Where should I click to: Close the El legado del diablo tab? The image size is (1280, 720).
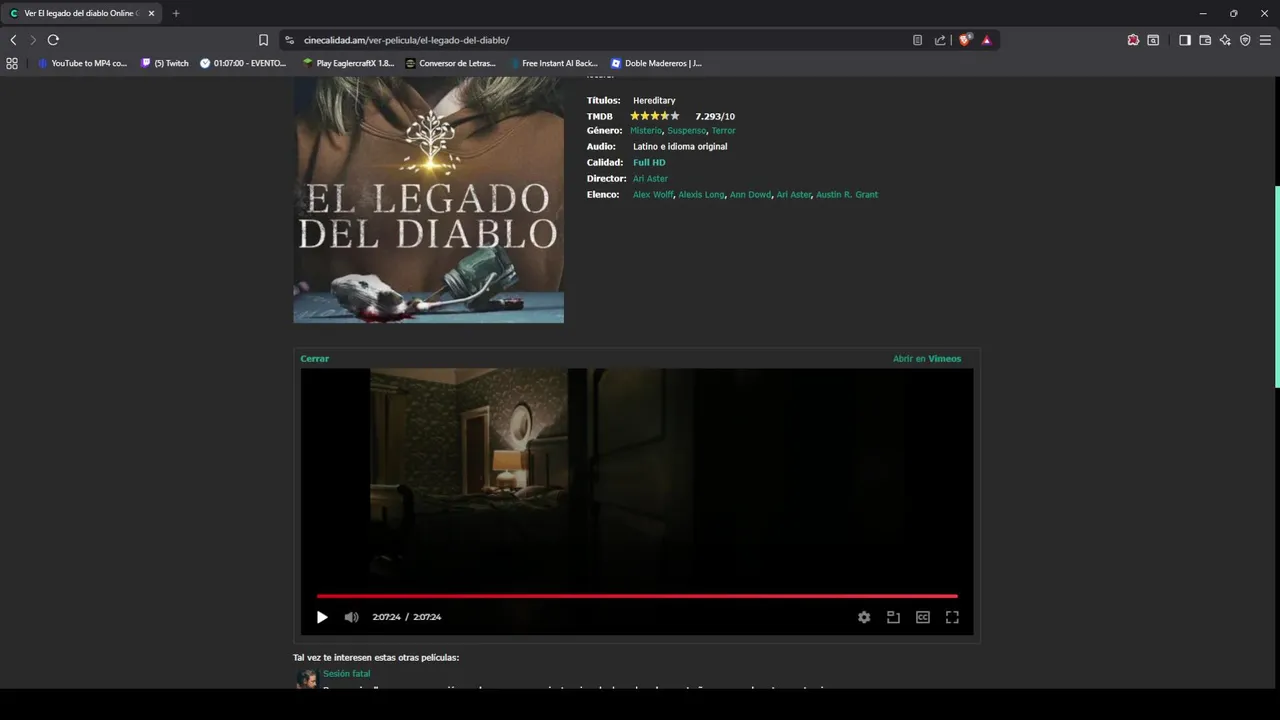tap(151, 13)
